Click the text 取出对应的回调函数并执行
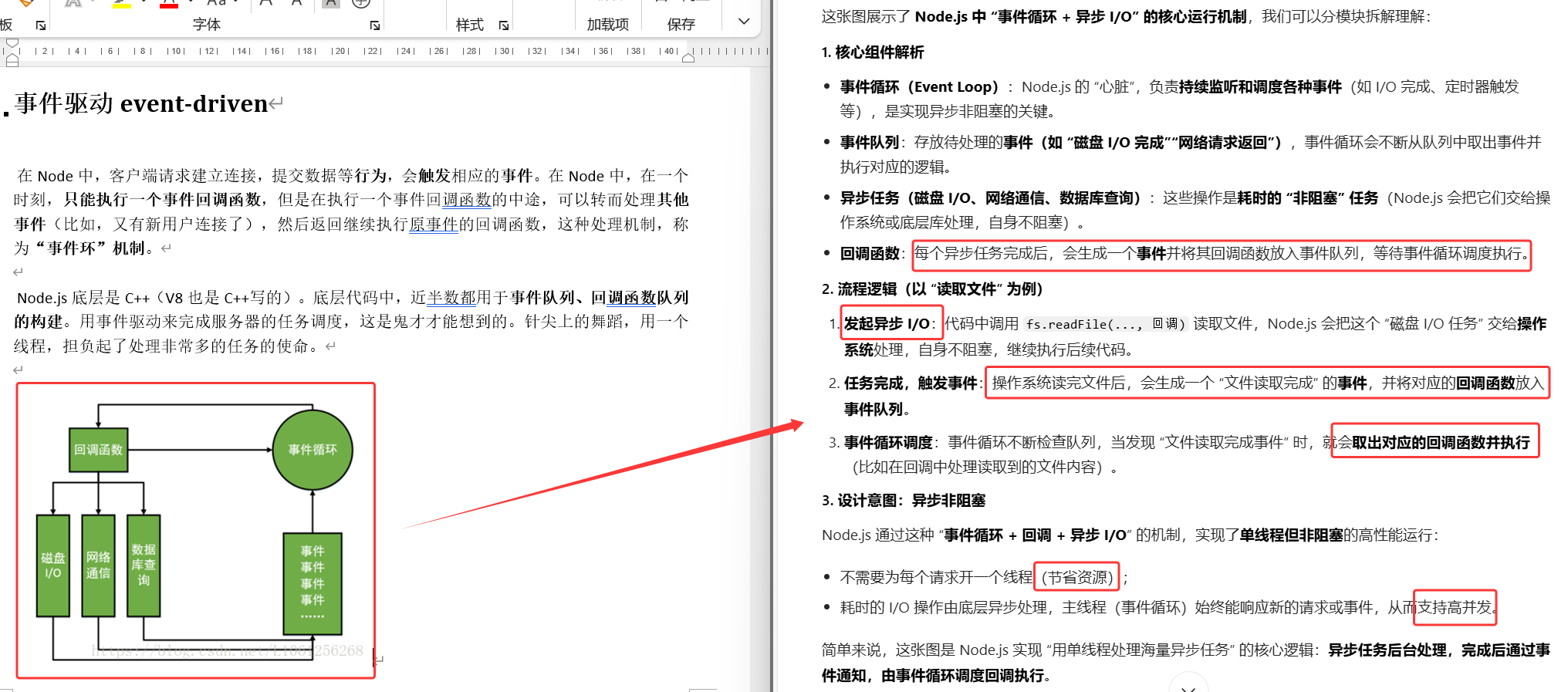 point(1441,443)
